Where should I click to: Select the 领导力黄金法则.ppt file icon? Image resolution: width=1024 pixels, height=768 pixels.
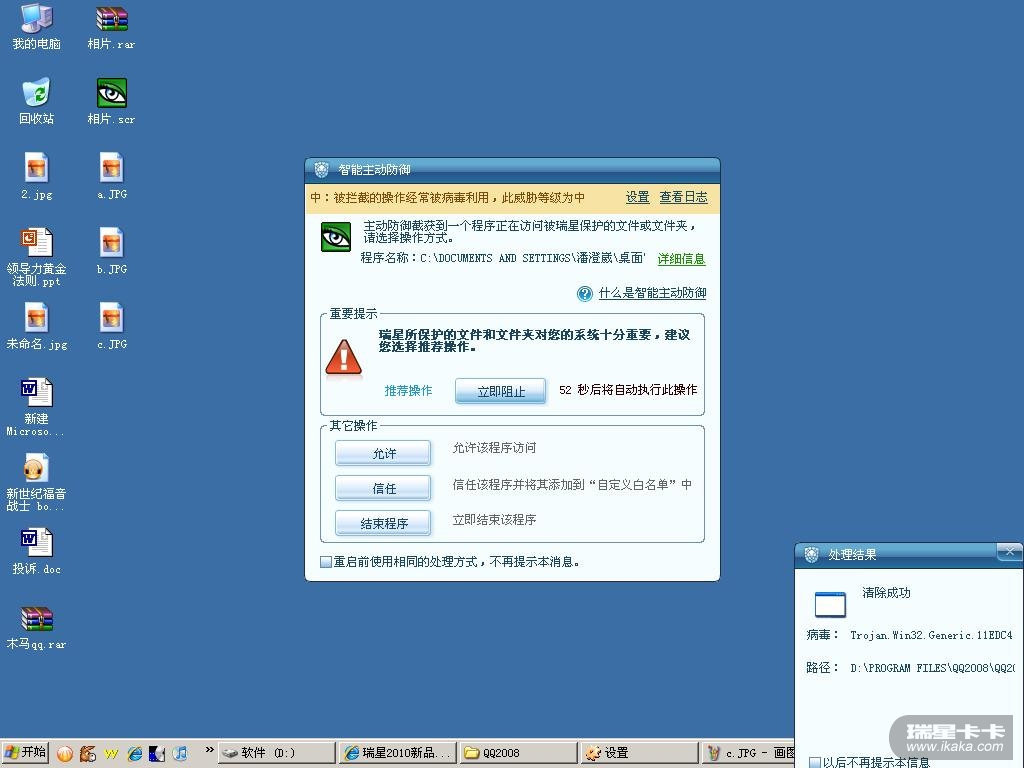coord(37,257)
